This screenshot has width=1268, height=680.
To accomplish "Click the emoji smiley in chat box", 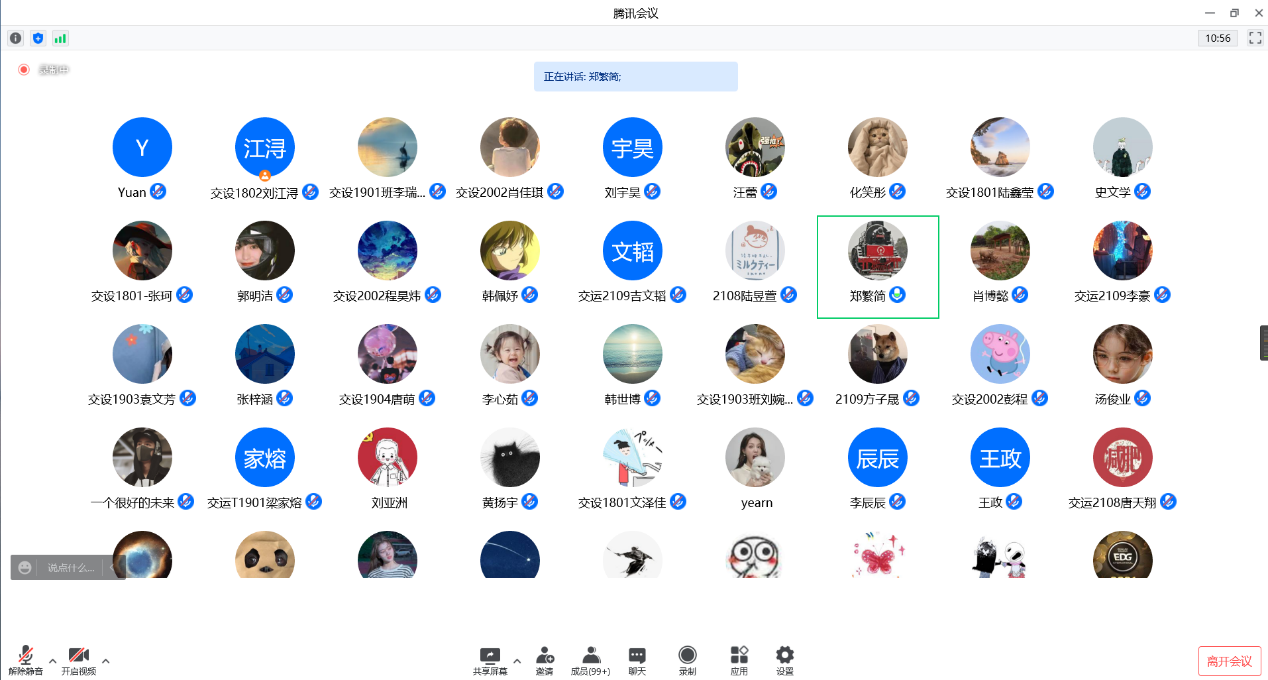I will pyautogui.click(x=25, y=567).
